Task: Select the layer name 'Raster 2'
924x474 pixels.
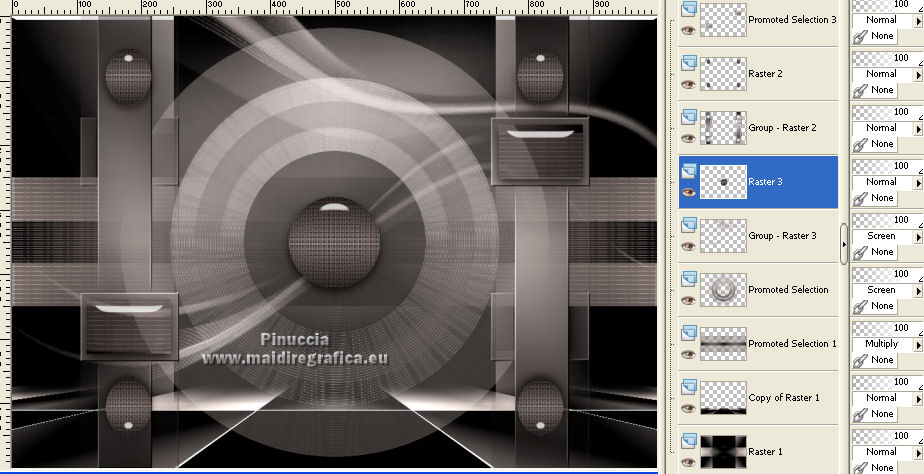Action: (x=765, y=74)
